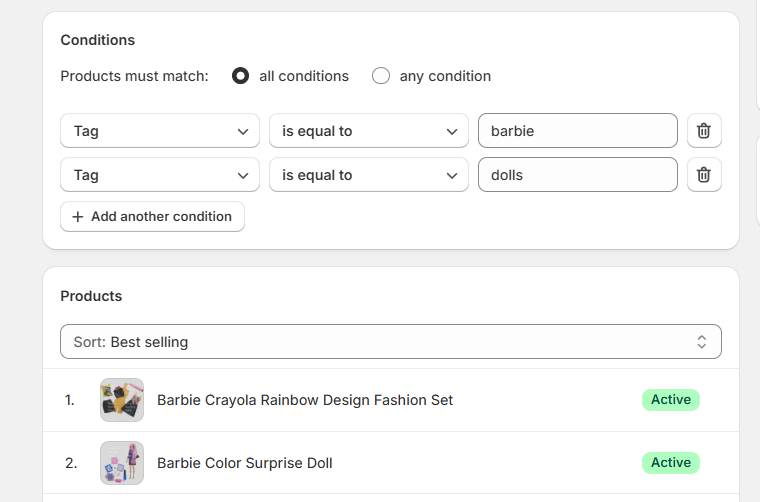Open Barbie Color Surprise Doll product link

245,463
